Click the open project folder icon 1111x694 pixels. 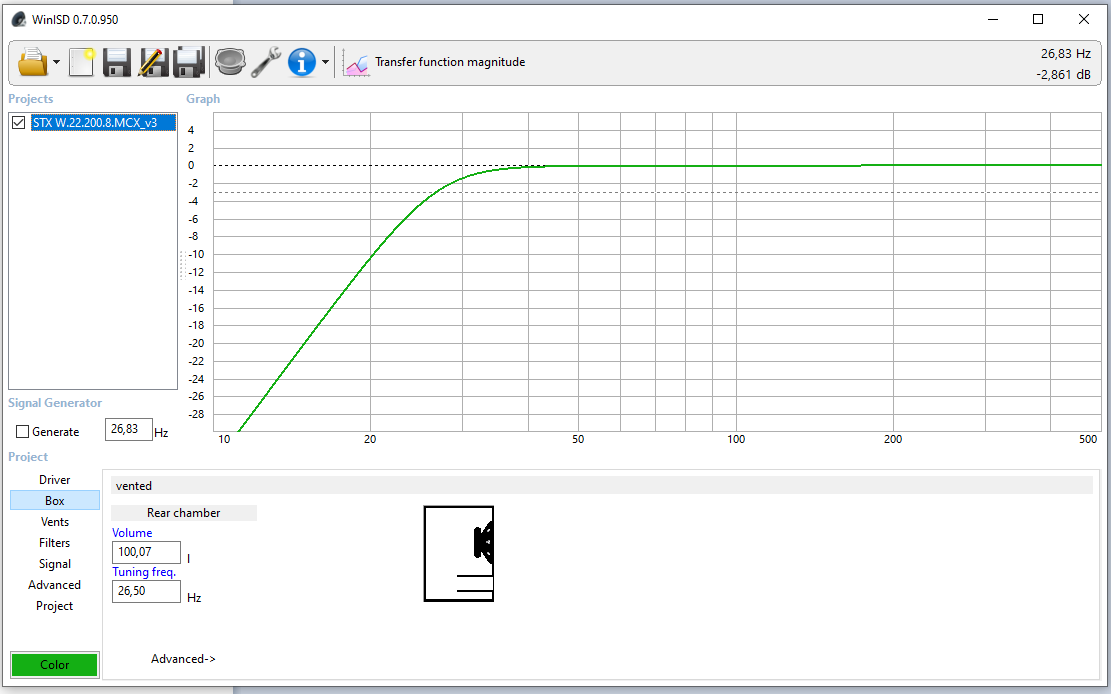[x=32, y=62]
